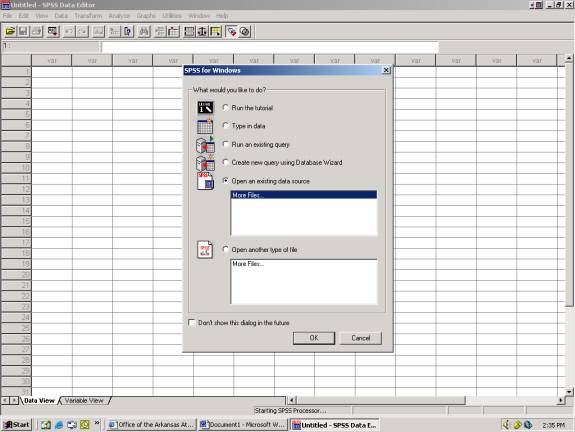This screenshot has width=575, height=432.
Task: Click the cell editor input bar above the grid
Action: coord(270,47)
